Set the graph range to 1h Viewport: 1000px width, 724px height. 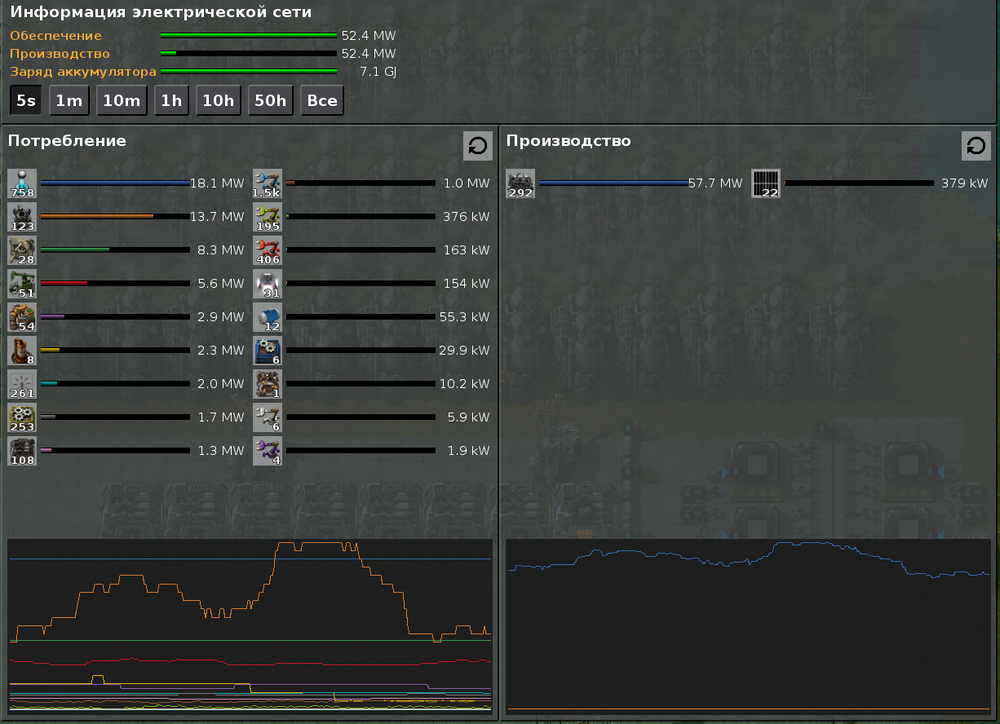pos(172,101)
